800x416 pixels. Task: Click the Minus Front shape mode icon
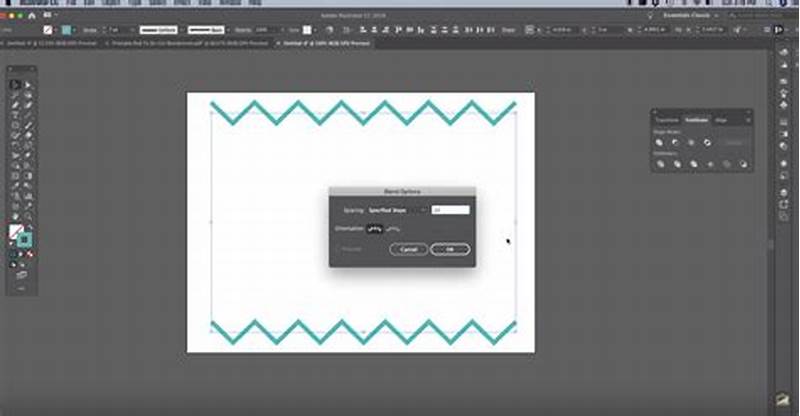point(676,142)
